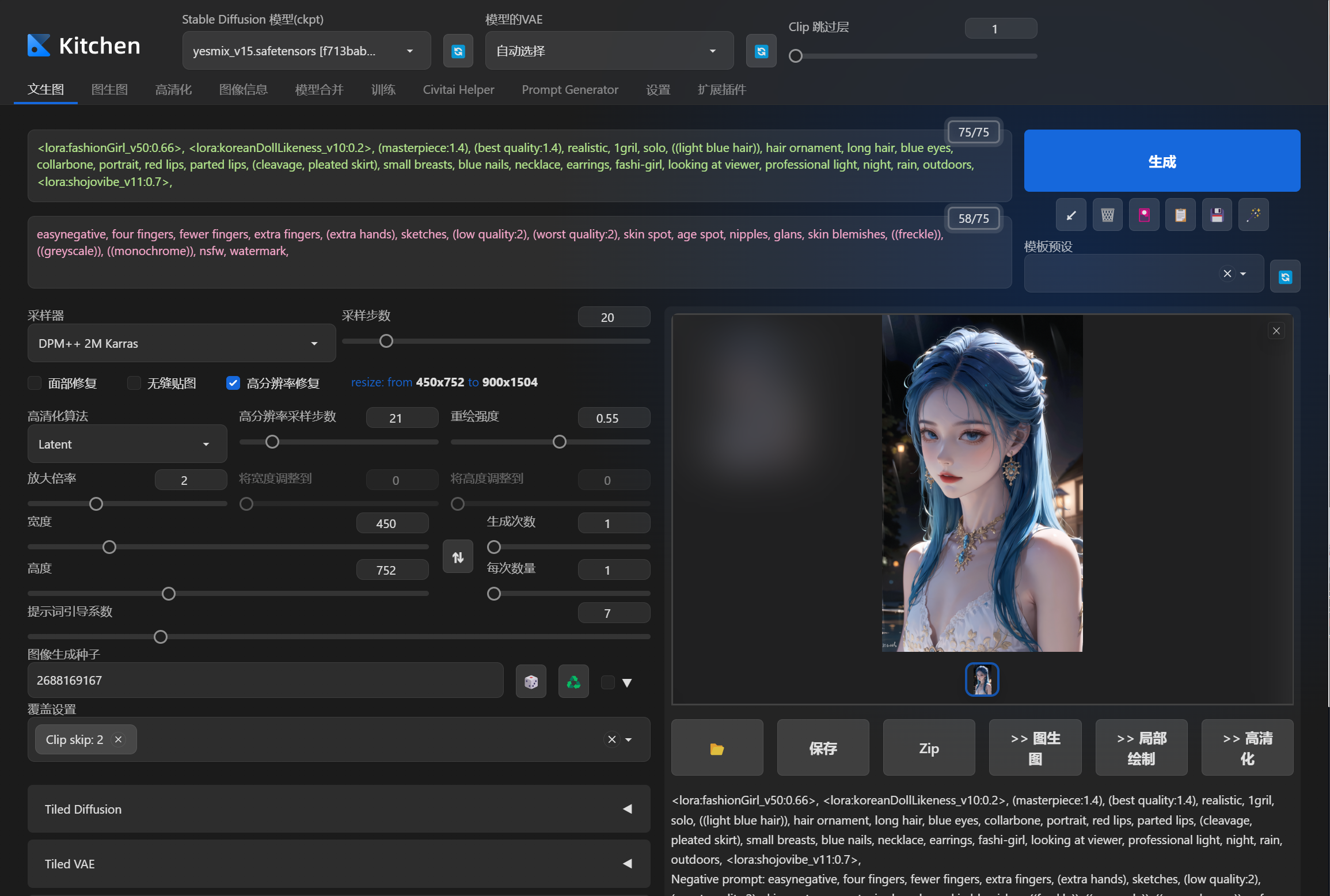
Task: Click the height value field 752
Action: point(392,570)
